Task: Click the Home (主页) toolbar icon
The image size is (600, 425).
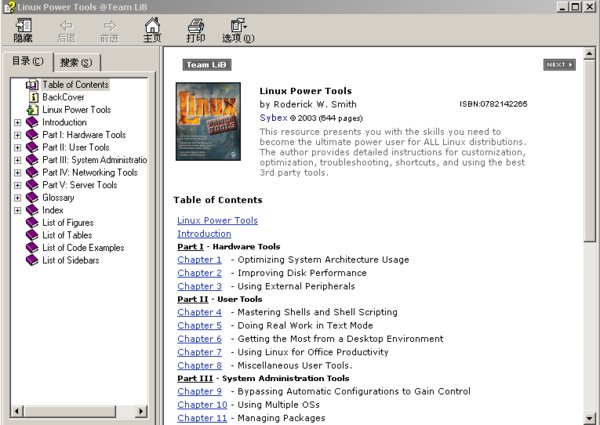Action: [x=152, y=30]
